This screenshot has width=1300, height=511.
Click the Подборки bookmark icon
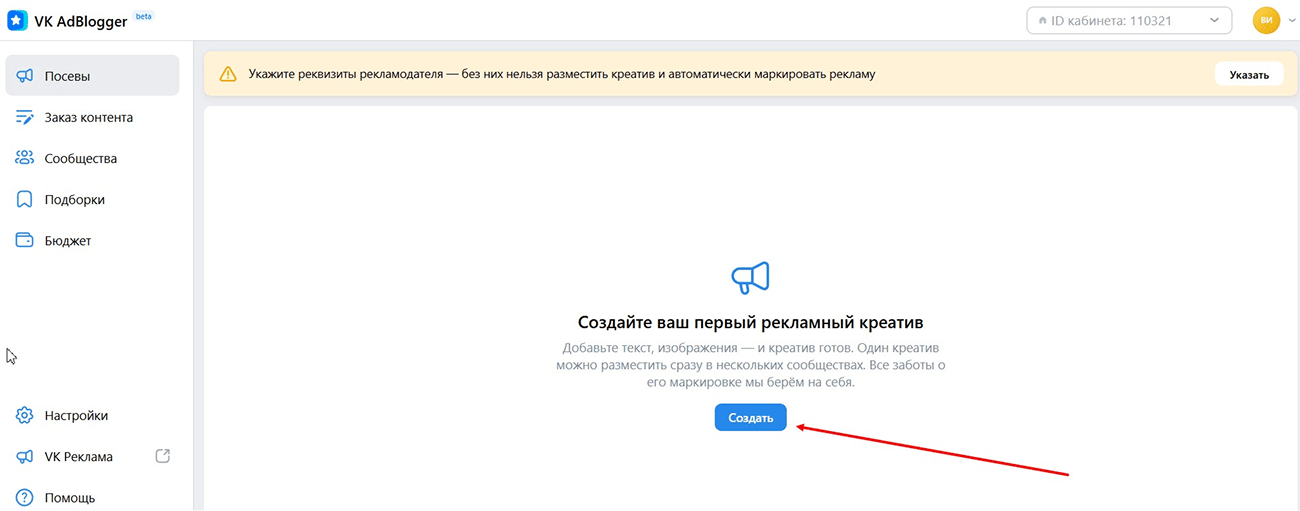pos(25,199)
